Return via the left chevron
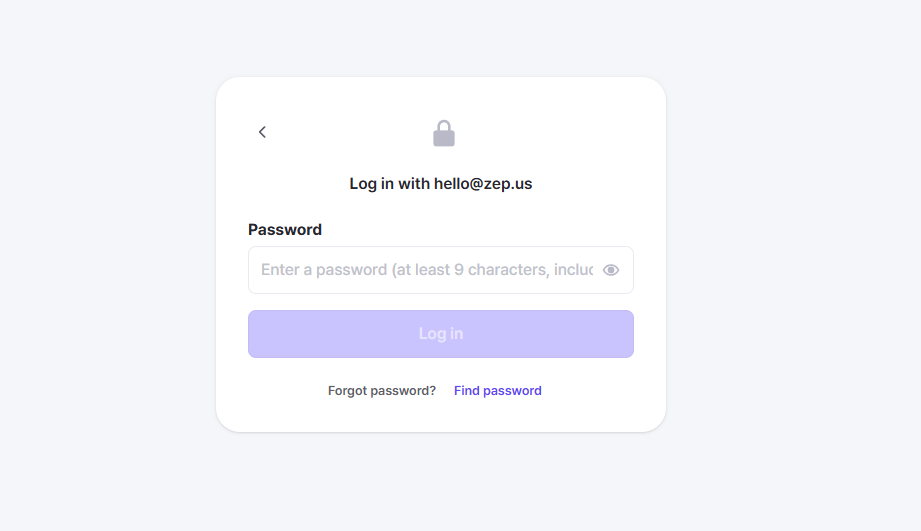The width and height of the screenshot is (921, 531). click(262, 132)
